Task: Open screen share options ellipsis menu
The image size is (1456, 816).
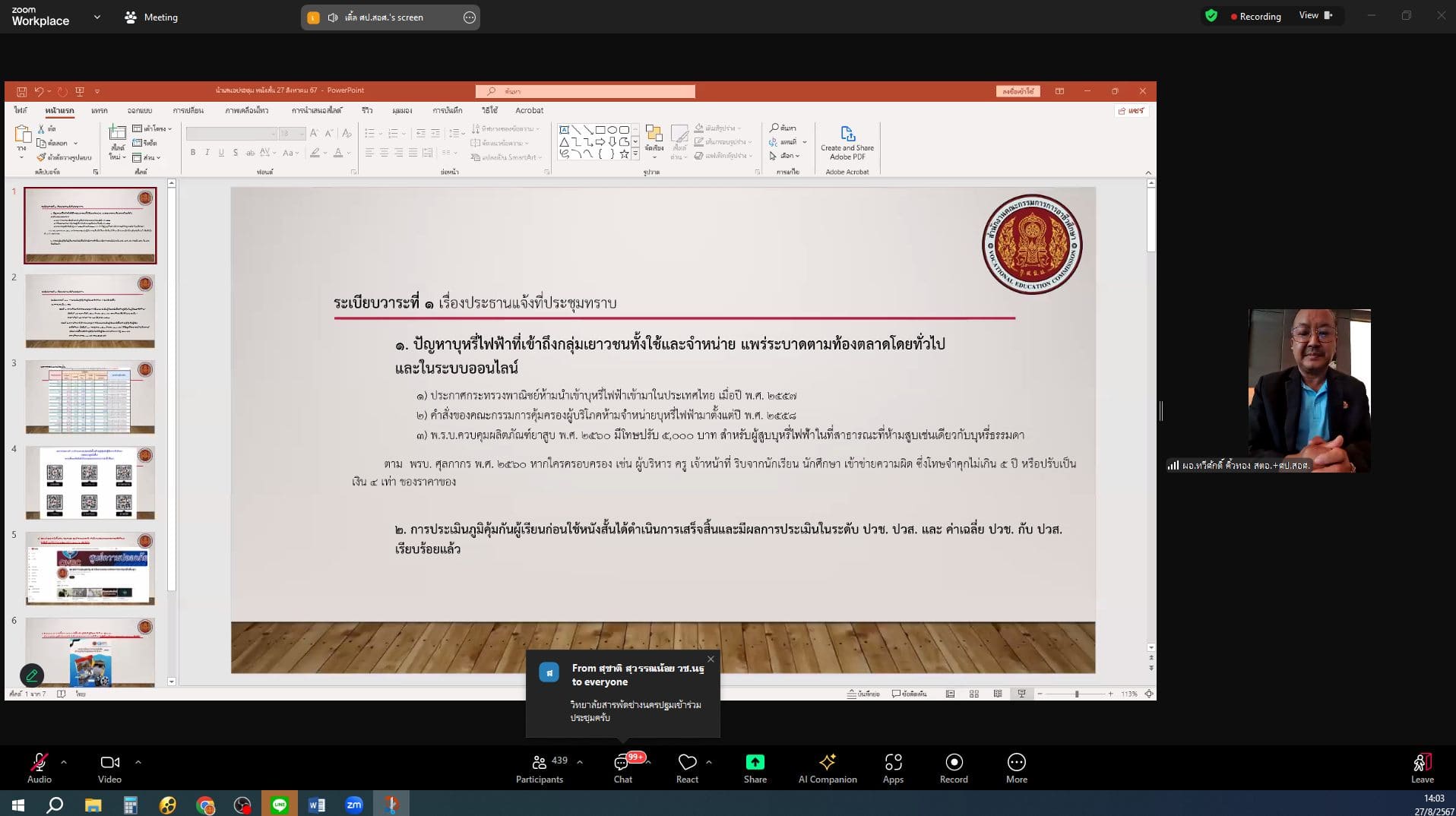Action: pos(470,17)
